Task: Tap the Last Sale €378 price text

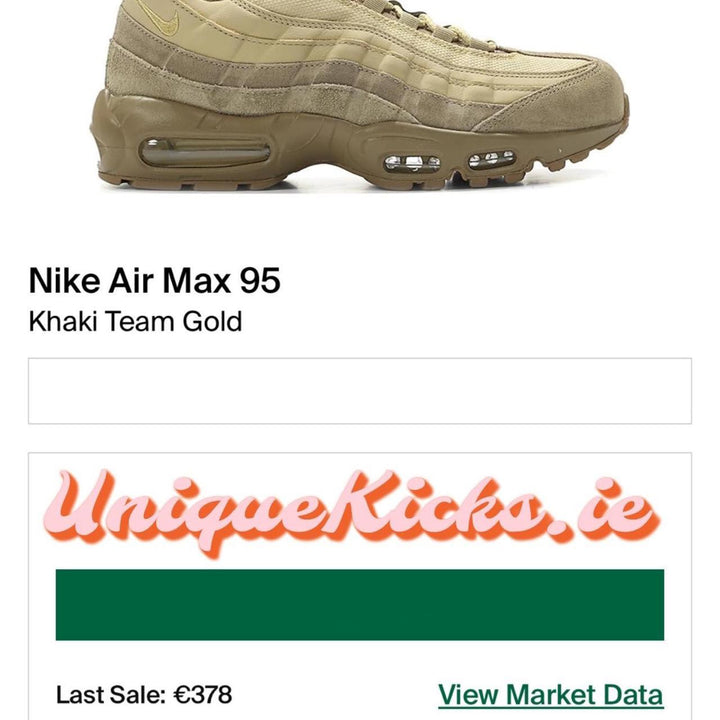Action: 144,695
